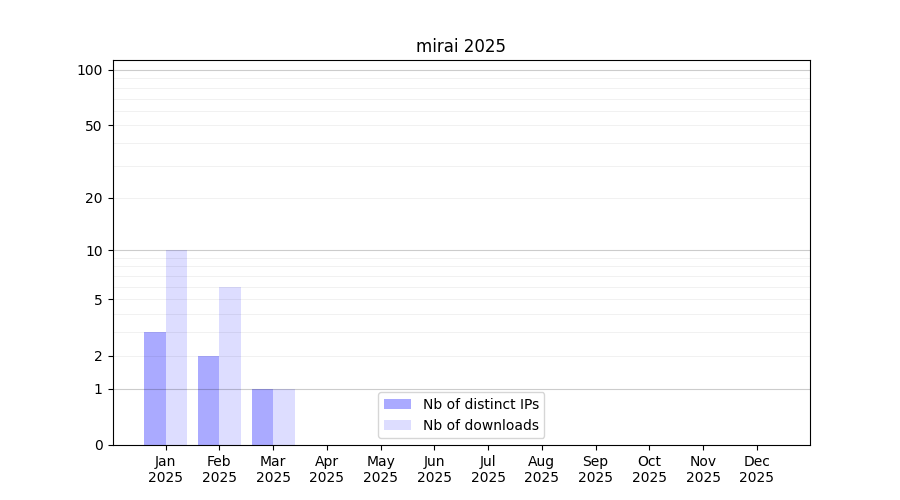900x500 pixels.
Task: Click the 50 y-axis tick label
Action: [x=94, y=126]
